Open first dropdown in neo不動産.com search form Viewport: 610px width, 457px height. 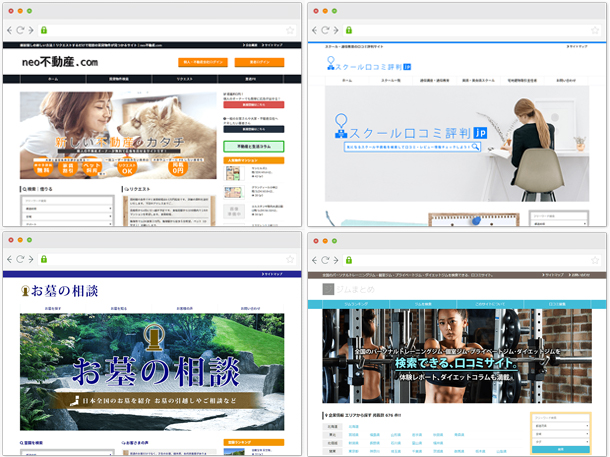[x=67, y=209]
